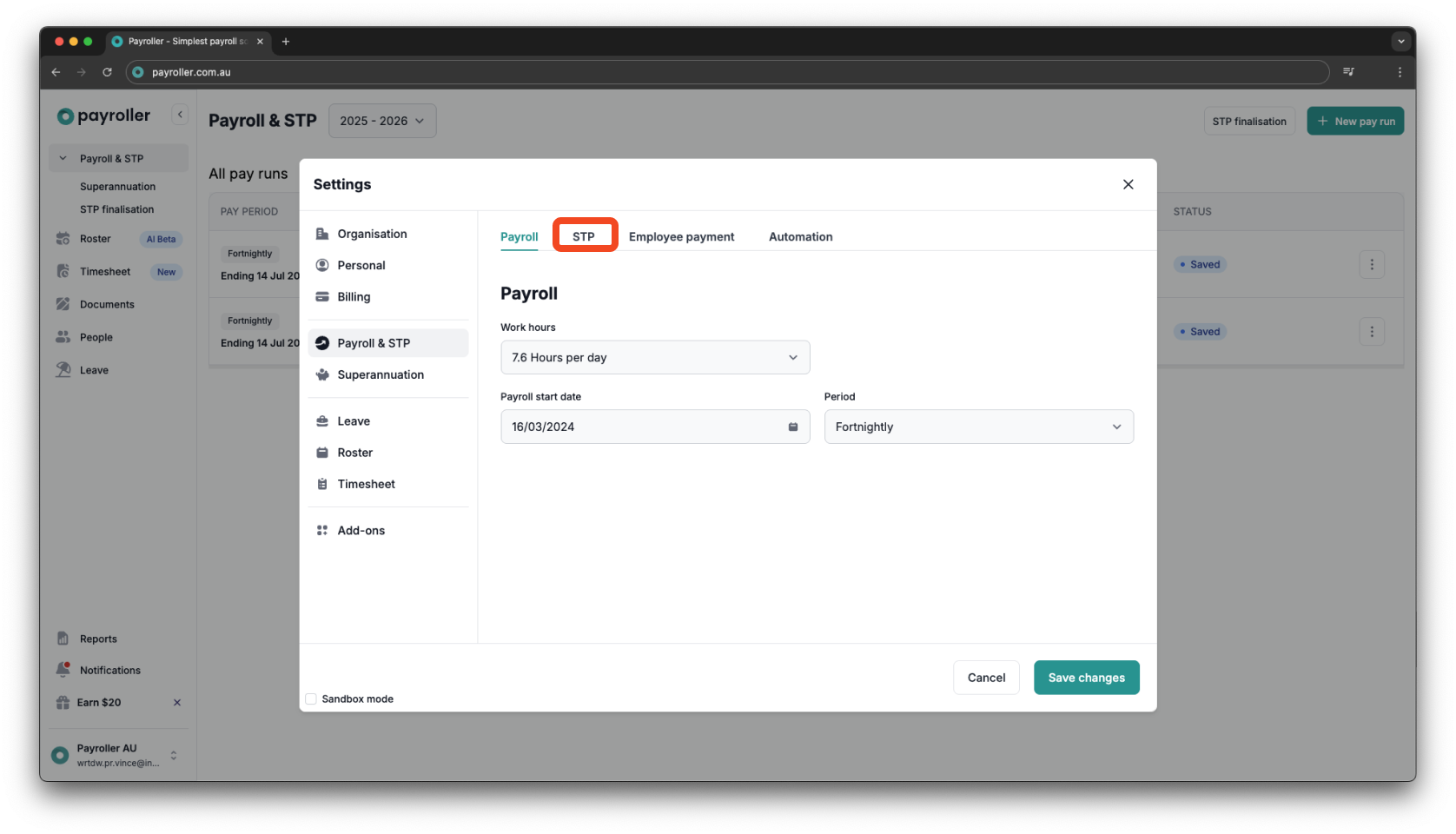
Task: Close the Settings dialog with X
Action: click(1128, 184)
